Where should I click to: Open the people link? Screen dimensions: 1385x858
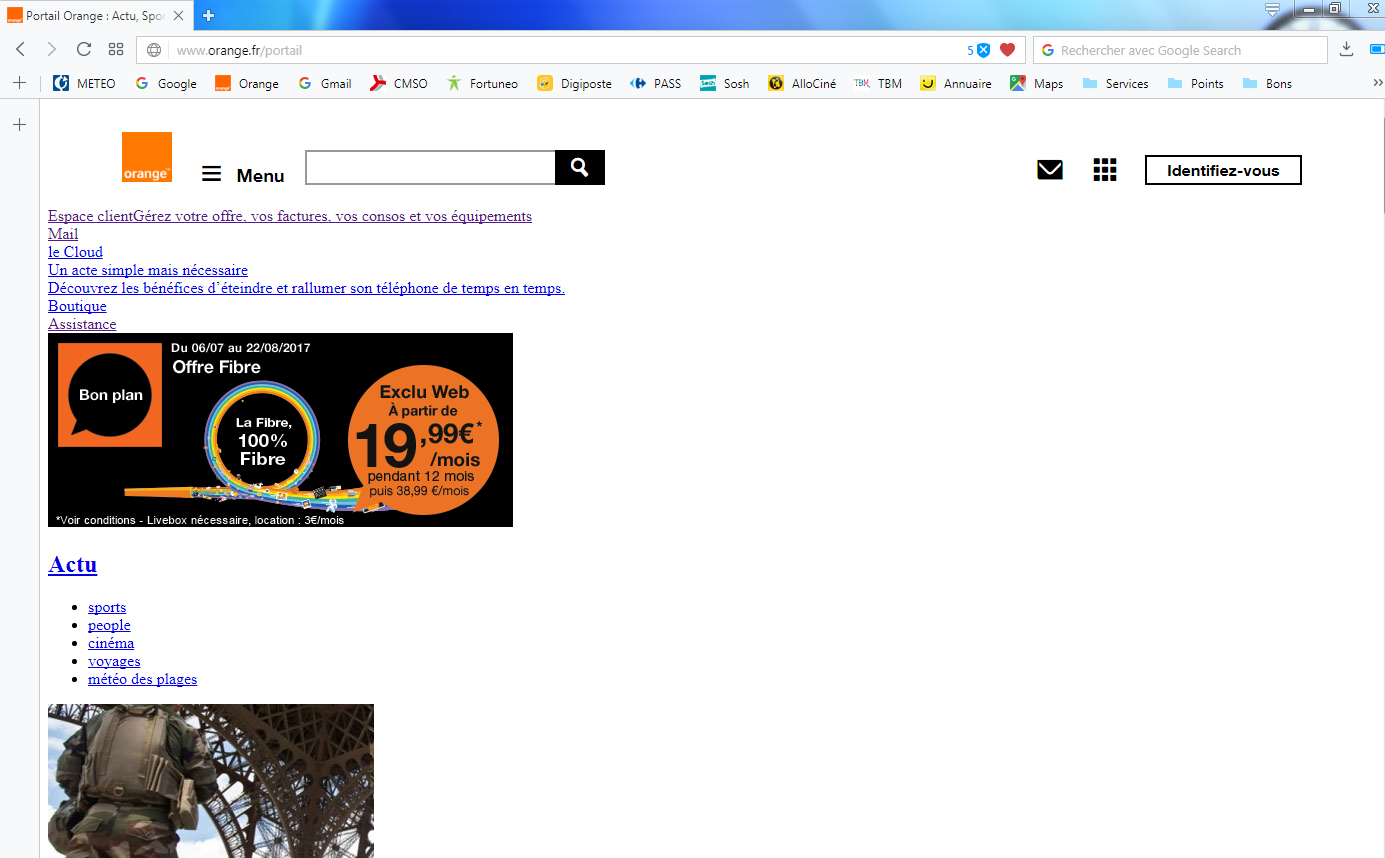[x=109, y=625]
